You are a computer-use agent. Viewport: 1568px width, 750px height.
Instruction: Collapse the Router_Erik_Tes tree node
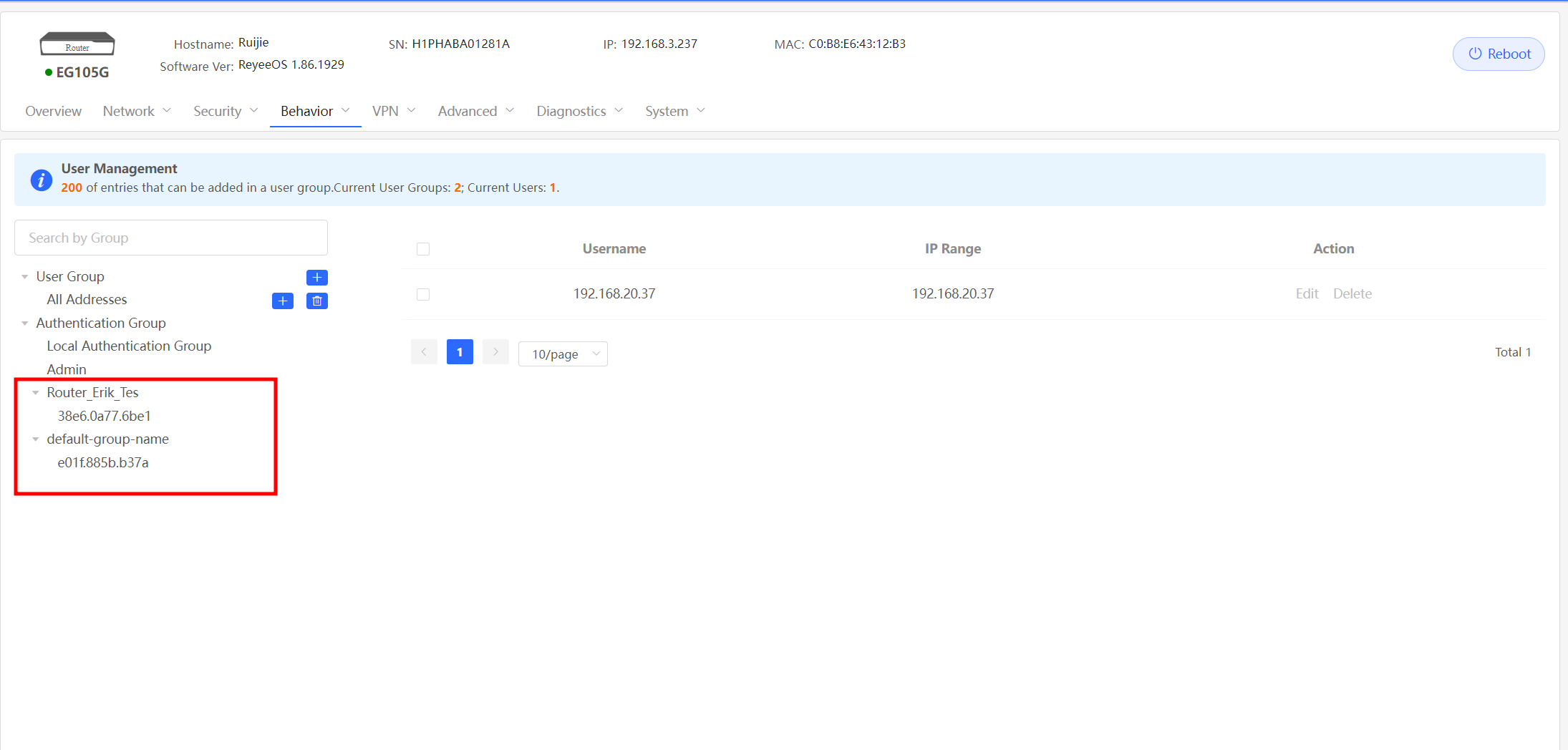tap(36, 393)
